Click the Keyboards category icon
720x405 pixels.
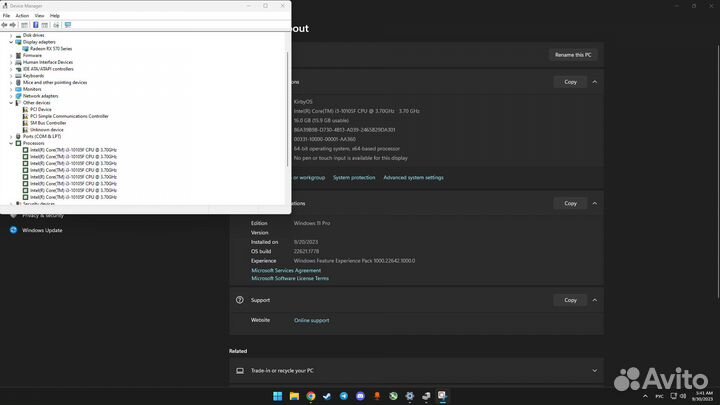[x=18, y=76]
